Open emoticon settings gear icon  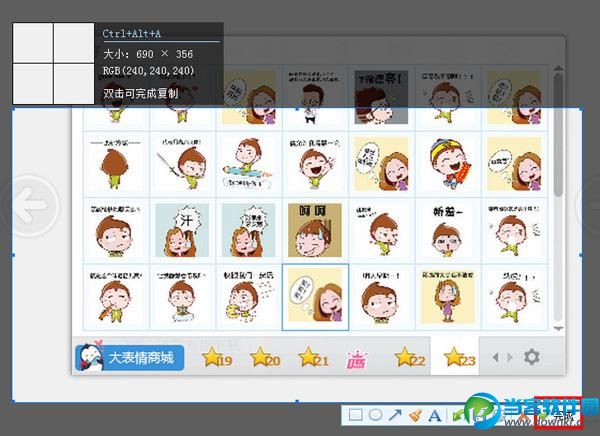coord(532,357)
